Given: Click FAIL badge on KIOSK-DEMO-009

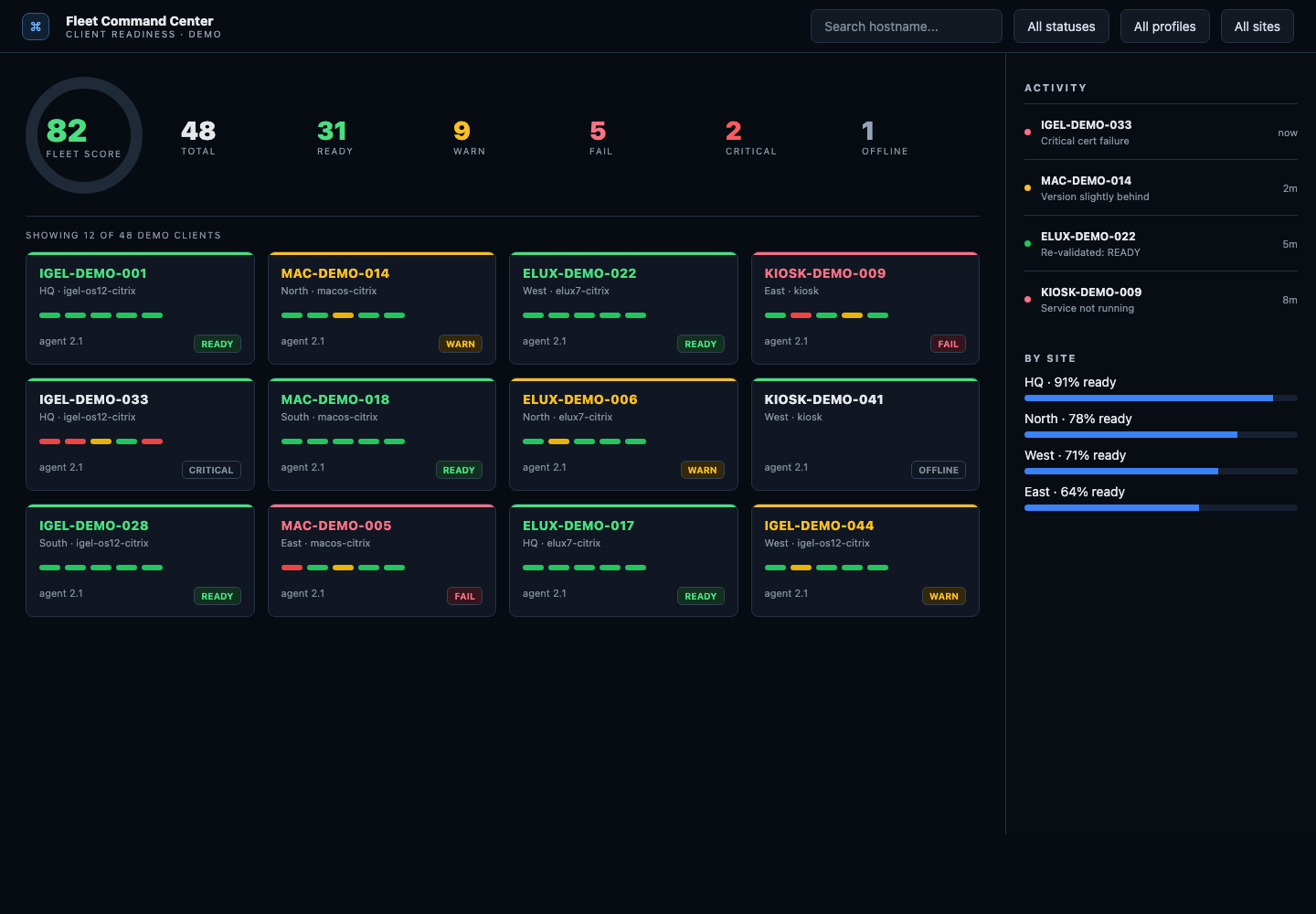Looking at the screenshot, I should (948, 344).
